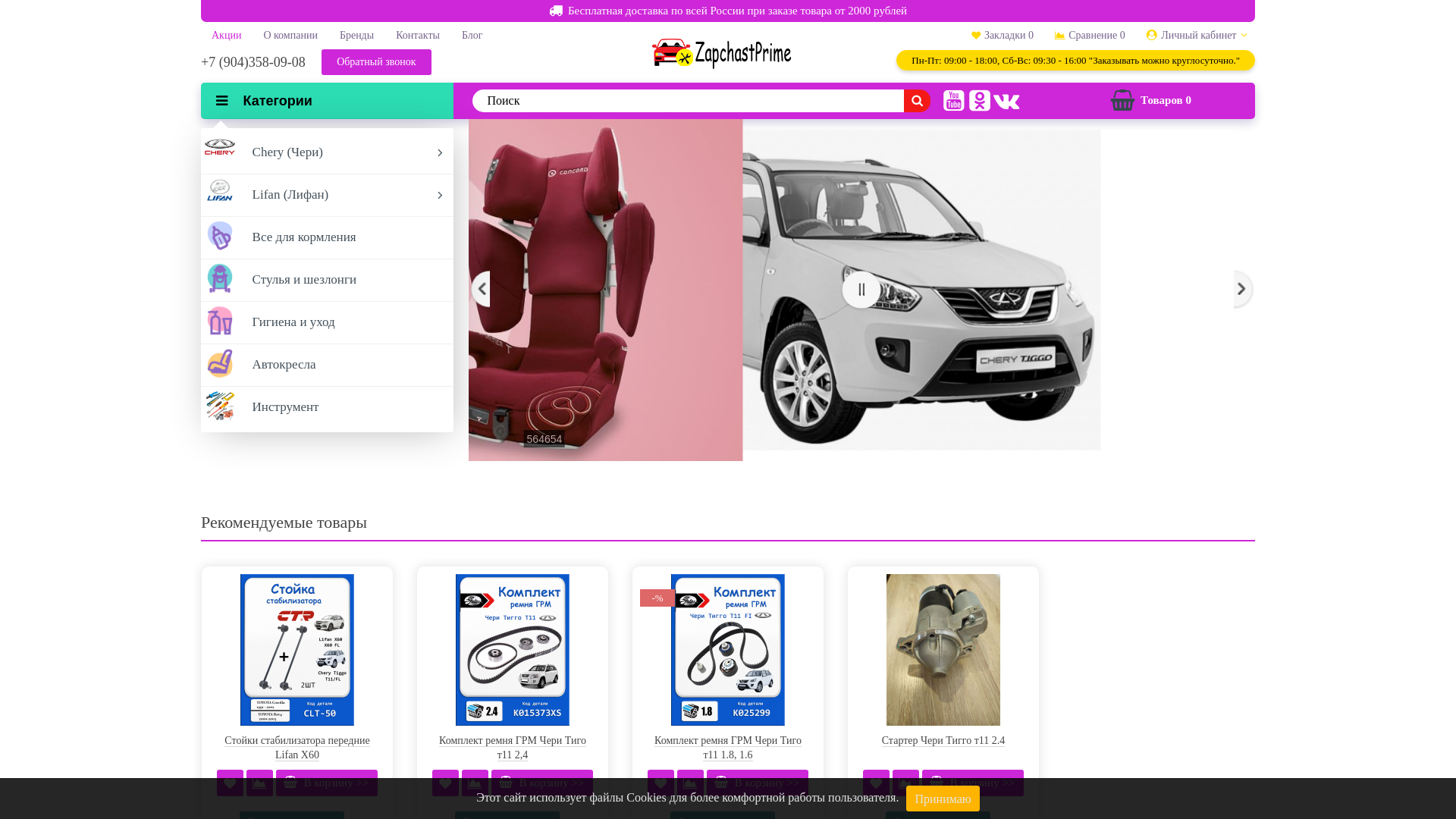The width and height of the screenshot is (1456, 819).
Task: Click the car seat category icon
Action: click(x=220, y=363)
